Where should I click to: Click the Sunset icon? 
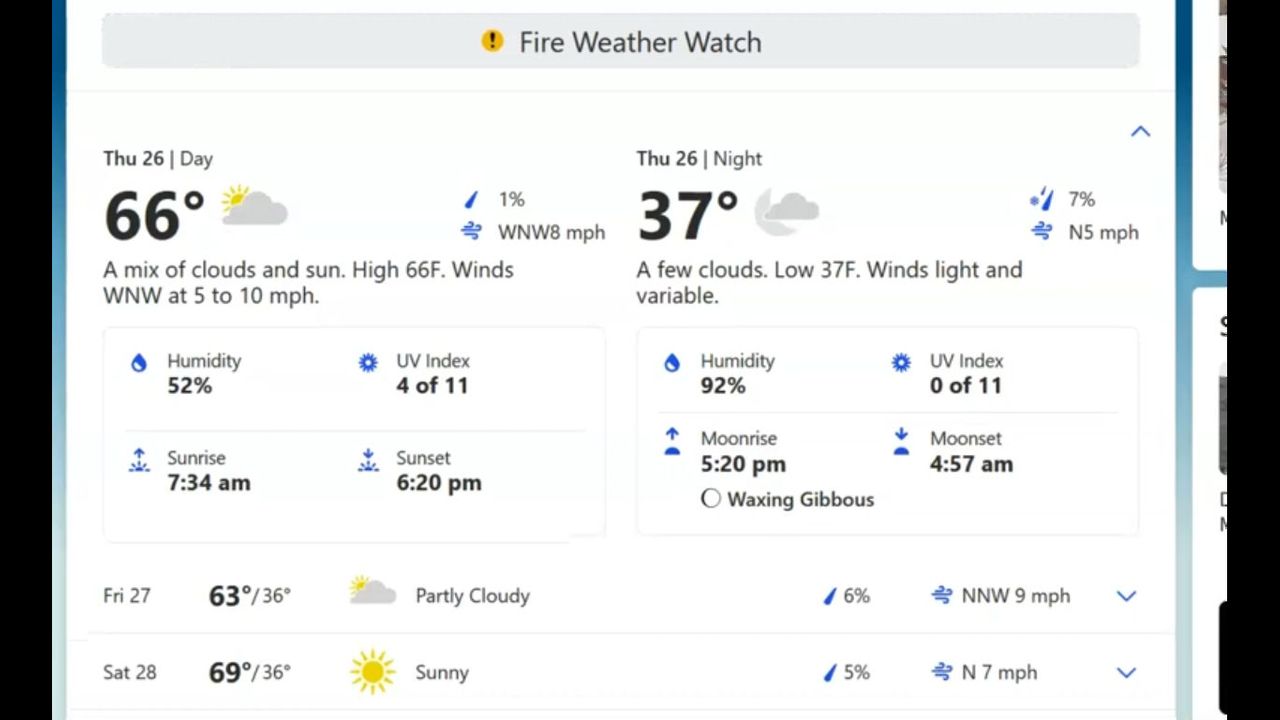tap(368, 461)
